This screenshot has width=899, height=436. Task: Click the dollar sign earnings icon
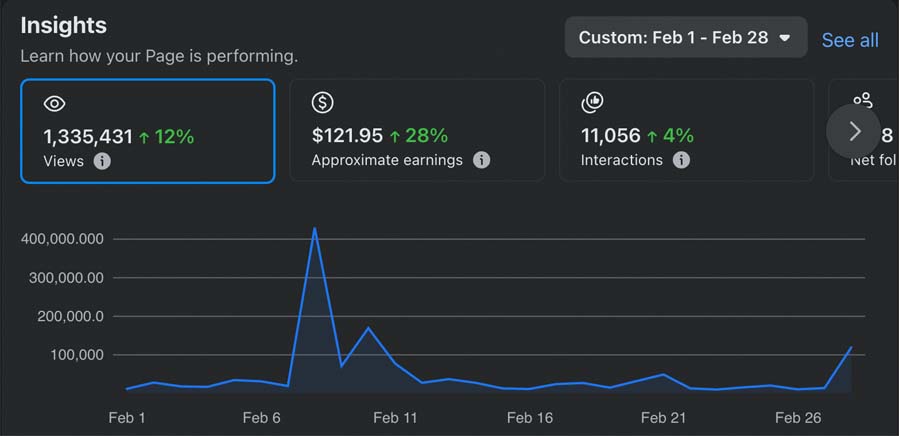tap(322, 102)
